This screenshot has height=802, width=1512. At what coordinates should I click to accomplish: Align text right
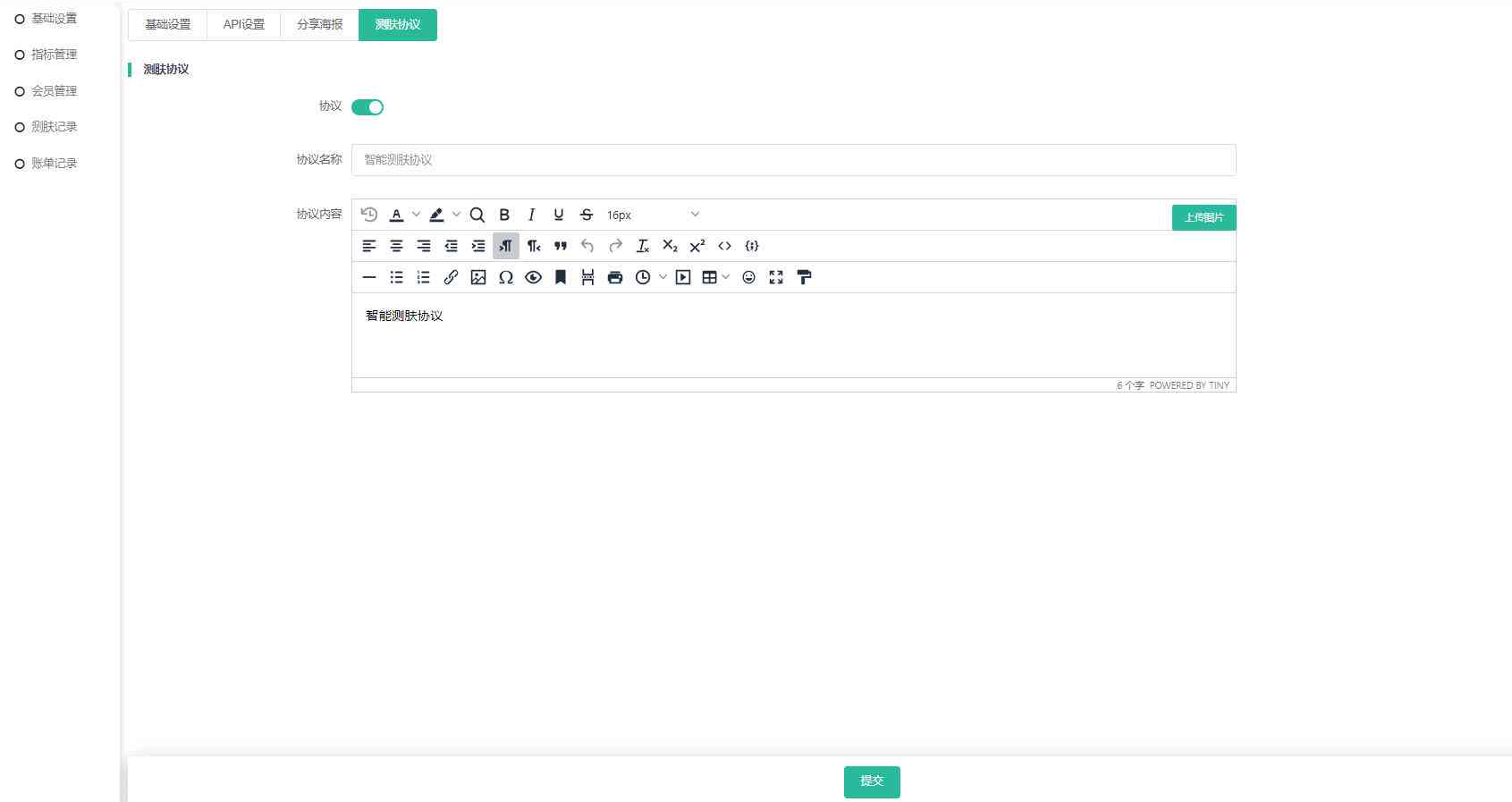click(424, 246)
